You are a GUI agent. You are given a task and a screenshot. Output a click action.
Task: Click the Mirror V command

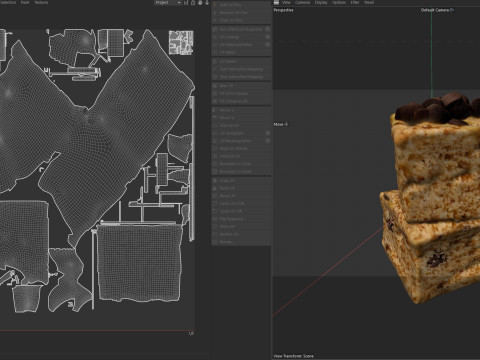[x=241, y=118]
